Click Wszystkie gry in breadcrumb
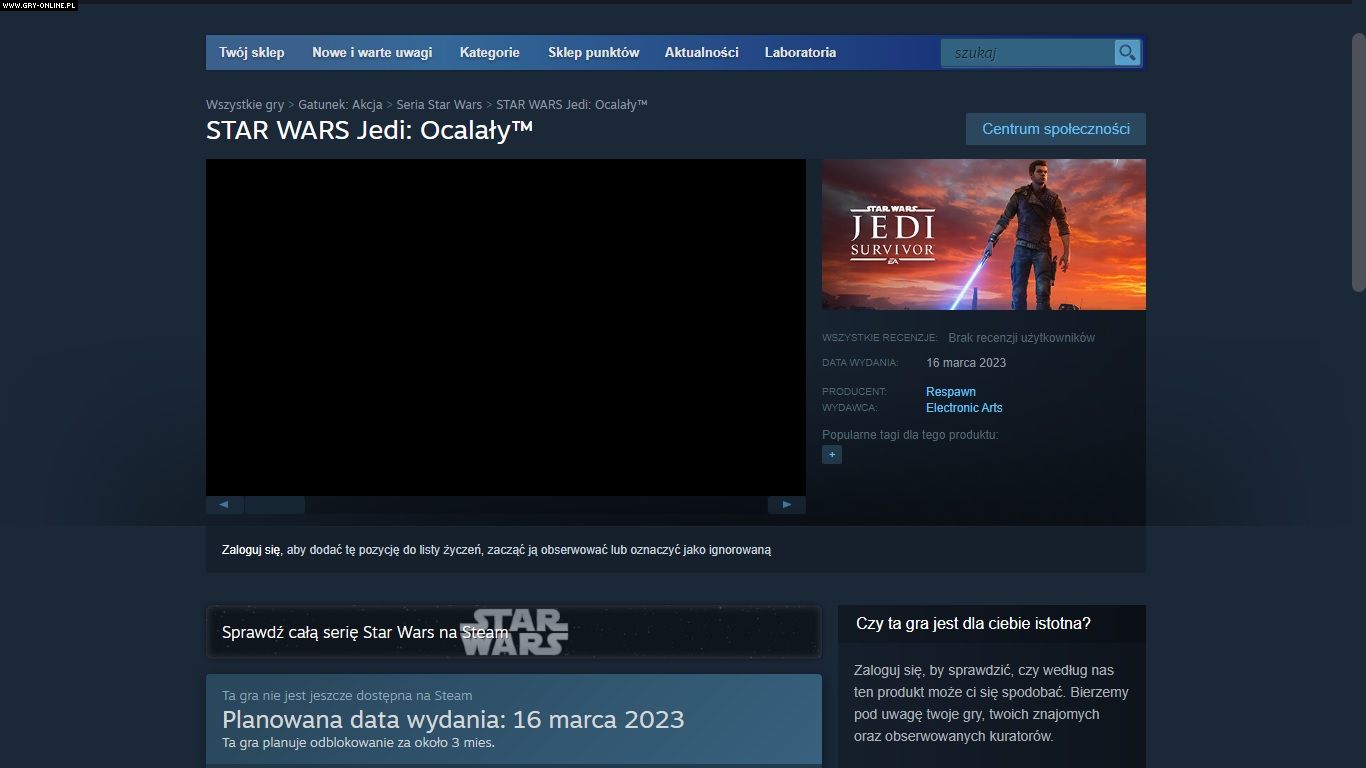 (x=245, y=105)
